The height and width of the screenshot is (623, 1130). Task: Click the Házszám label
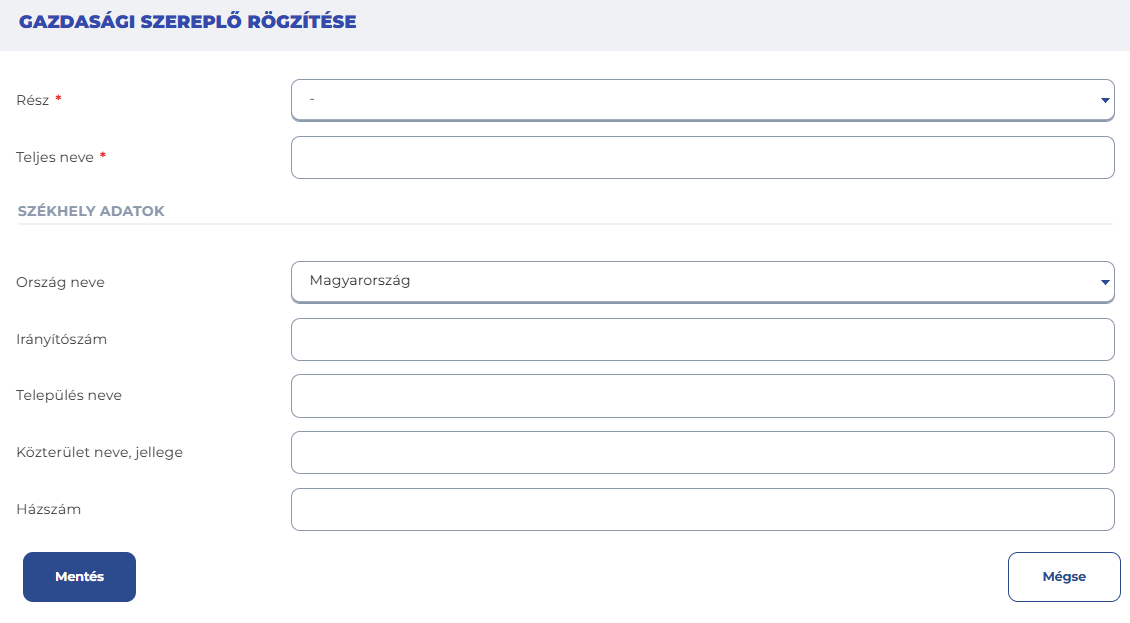click(x=48, y=510)
